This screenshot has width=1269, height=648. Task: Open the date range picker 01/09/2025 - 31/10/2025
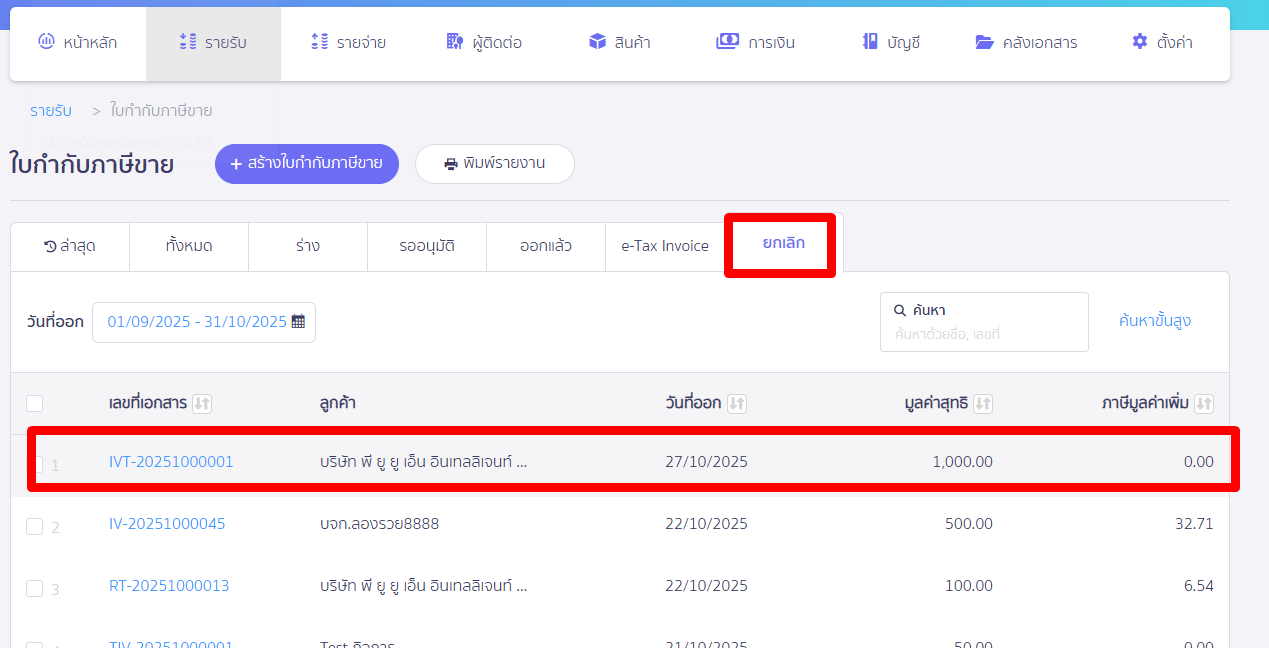tap(203, 322)
